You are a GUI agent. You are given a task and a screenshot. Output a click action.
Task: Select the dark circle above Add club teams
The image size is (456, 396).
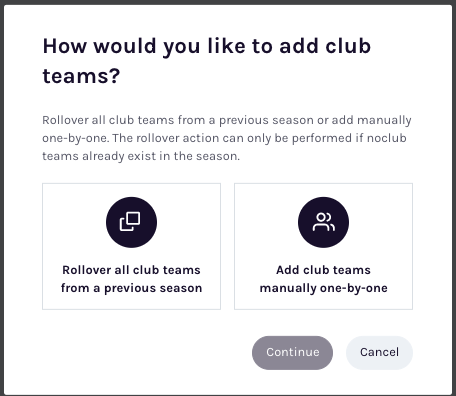pyautogui.click(x=323, y=222)
